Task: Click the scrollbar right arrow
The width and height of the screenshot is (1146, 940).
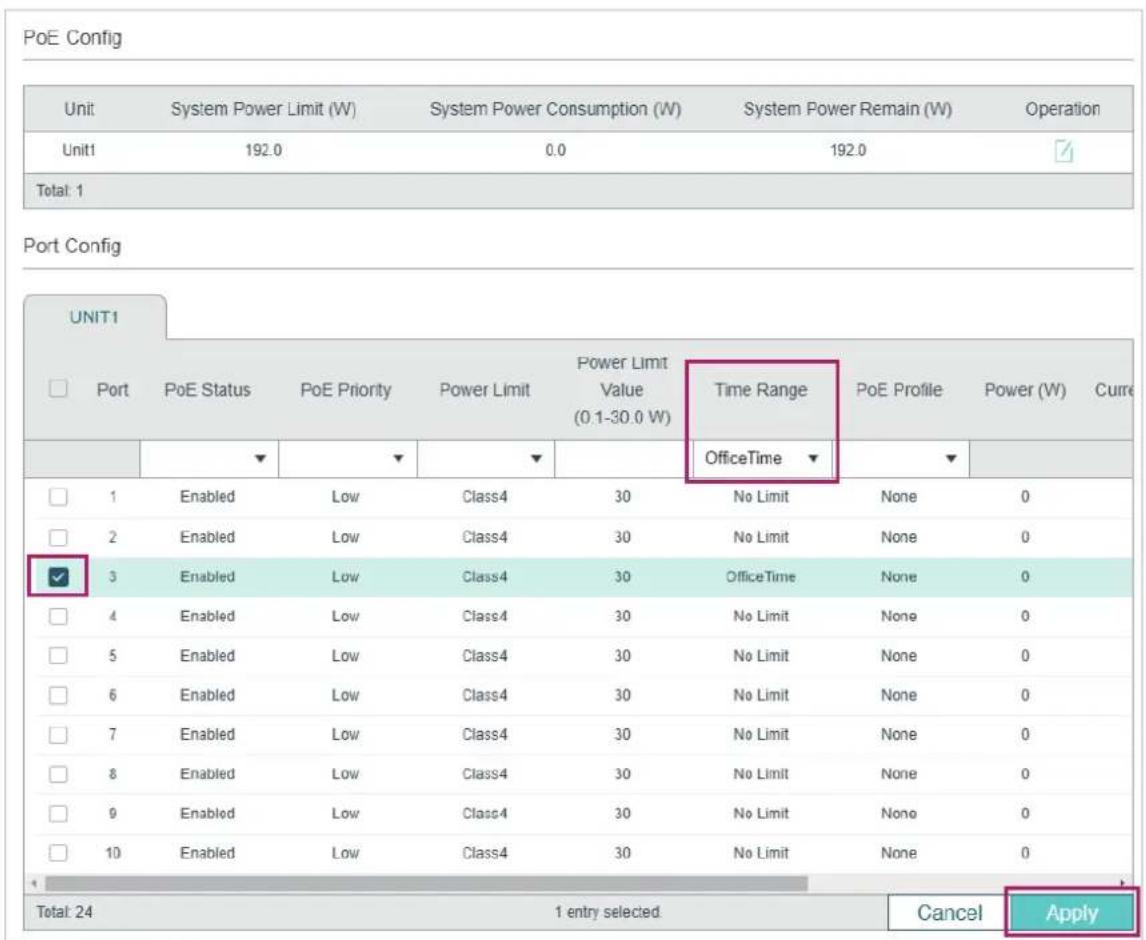Action: click(x=1125, y=884)
